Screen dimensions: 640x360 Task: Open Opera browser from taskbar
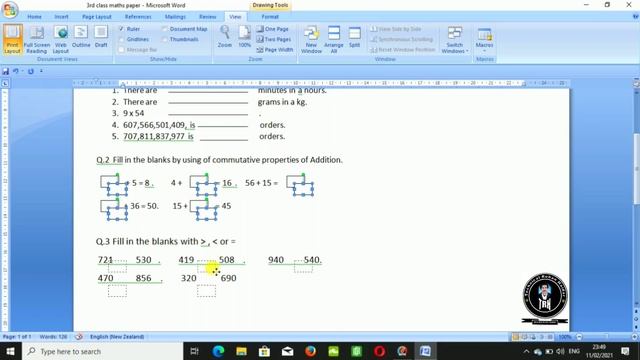click(379, 351)
